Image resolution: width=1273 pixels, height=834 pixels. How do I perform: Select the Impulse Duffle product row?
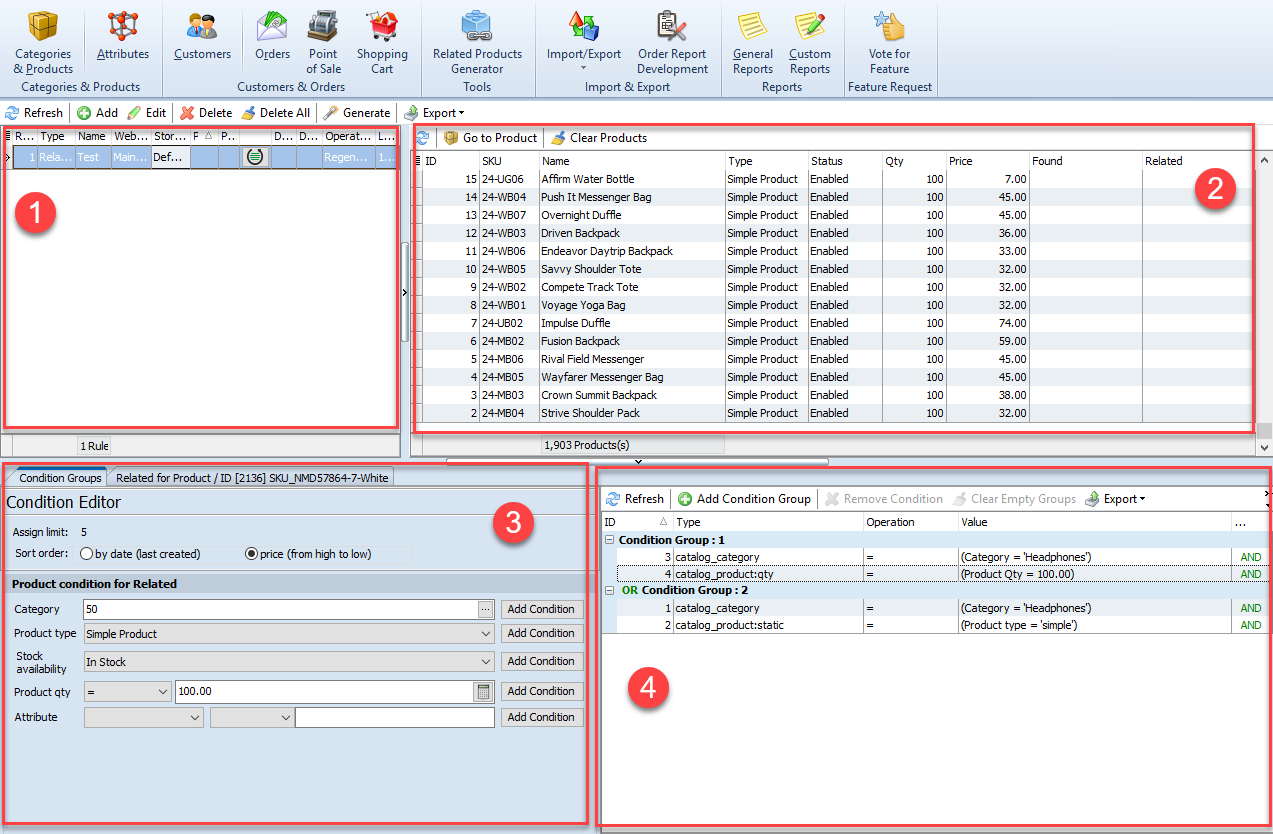coord(834,323)
